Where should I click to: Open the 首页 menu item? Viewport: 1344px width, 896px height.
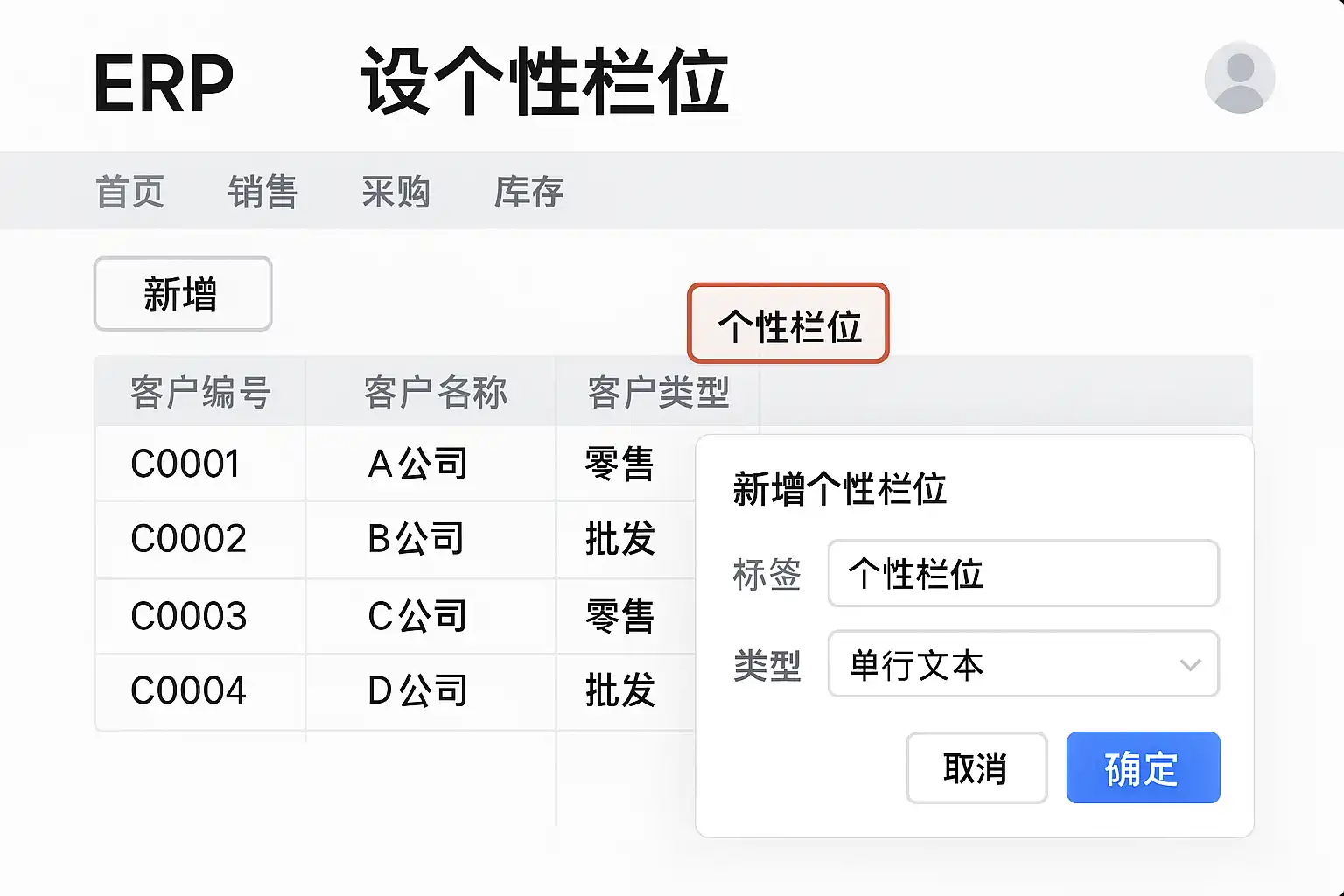tap(129, 192)
